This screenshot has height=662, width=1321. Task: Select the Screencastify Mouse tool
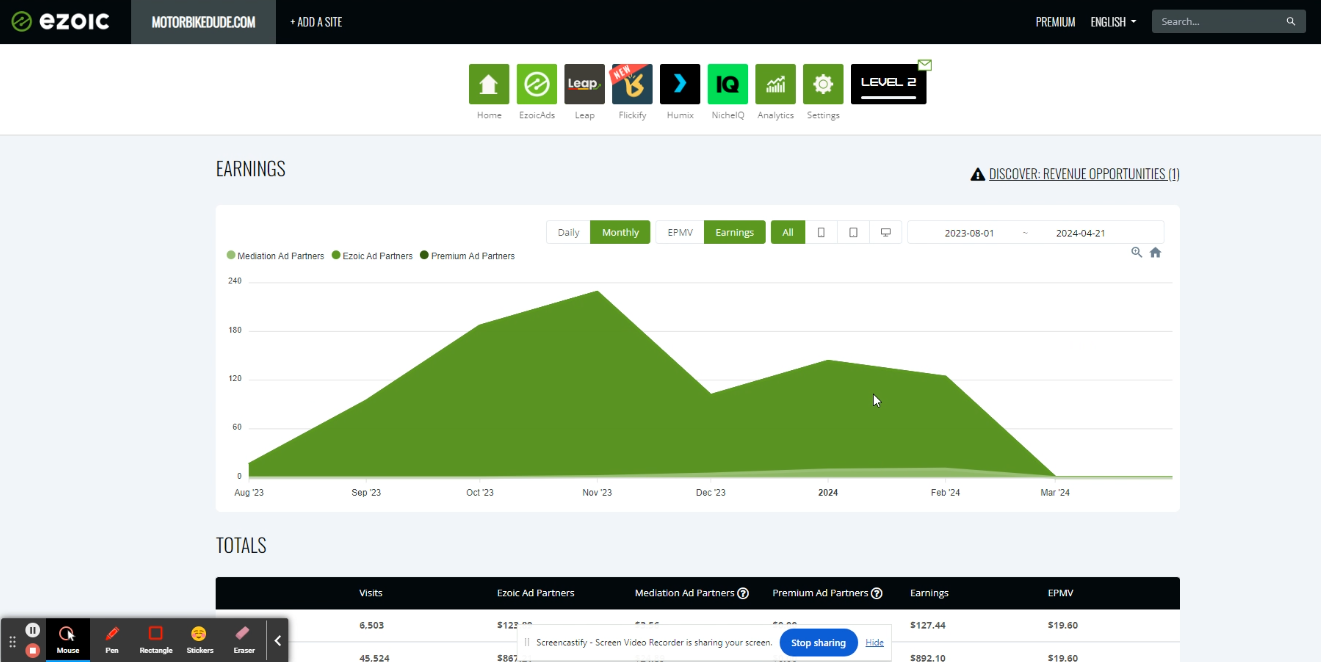coord(68,640)
